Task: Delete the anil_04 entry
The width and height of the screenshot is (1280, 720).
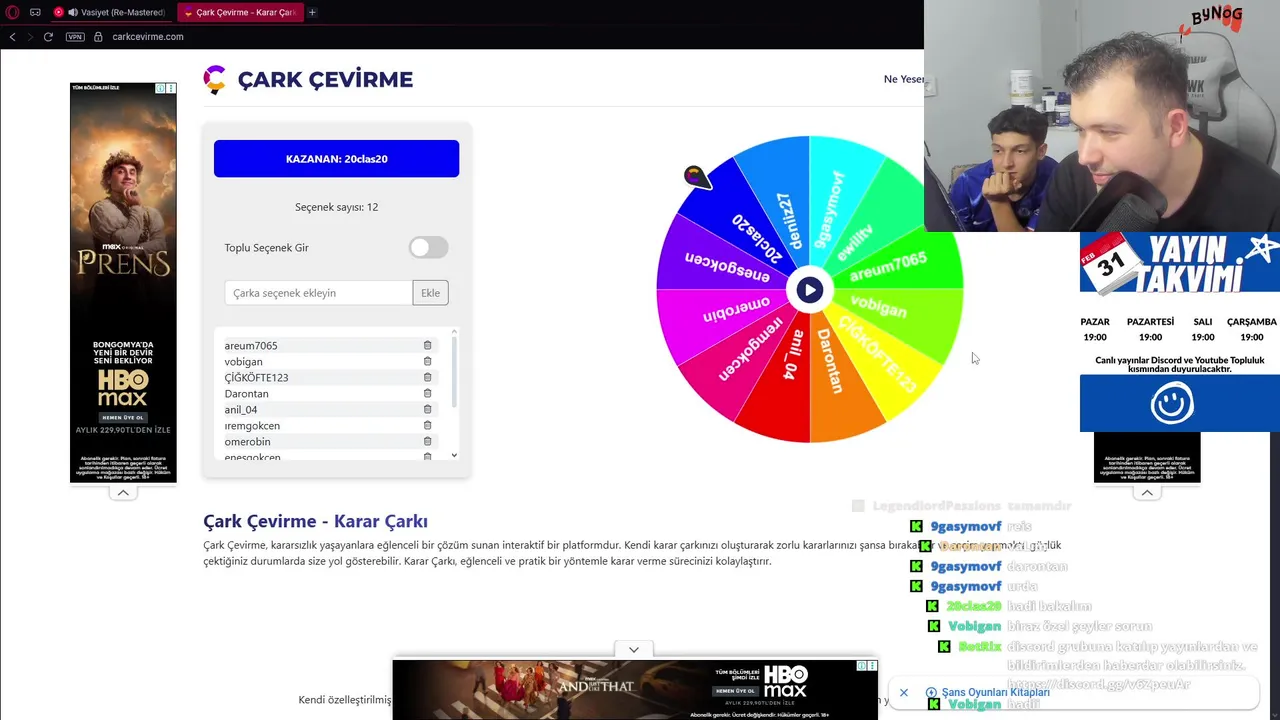Action: tap(427, 409)
